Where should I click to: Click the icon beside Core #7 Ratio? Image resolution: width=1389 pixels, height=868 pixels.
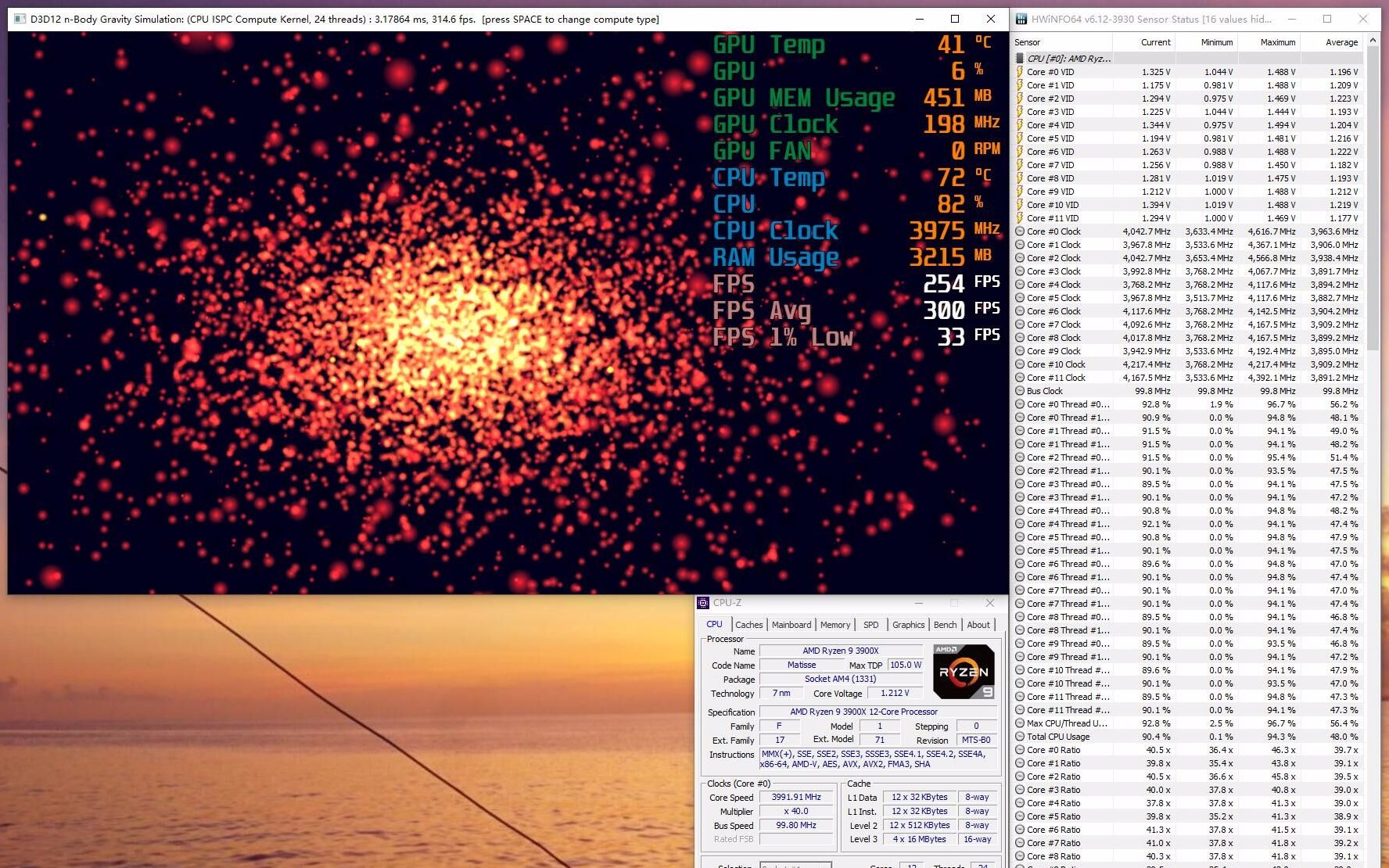[x=1020, y=843]
